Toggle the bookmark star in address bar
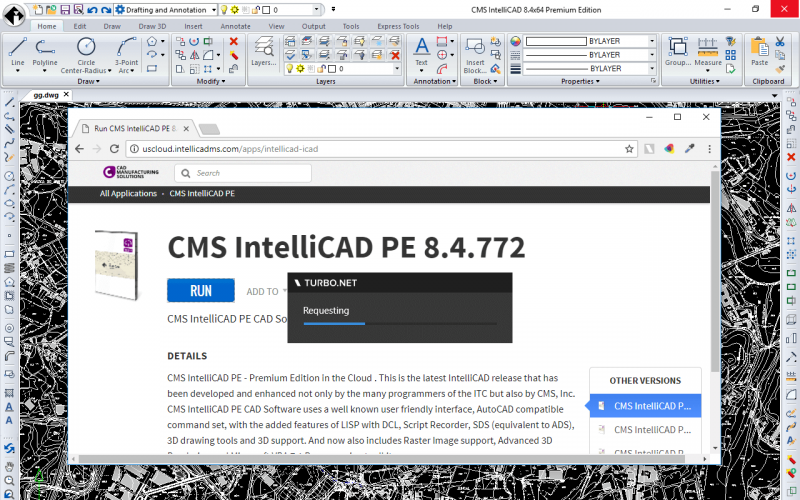This screenshot has height=500, width=800. click(x=629, y=148)
